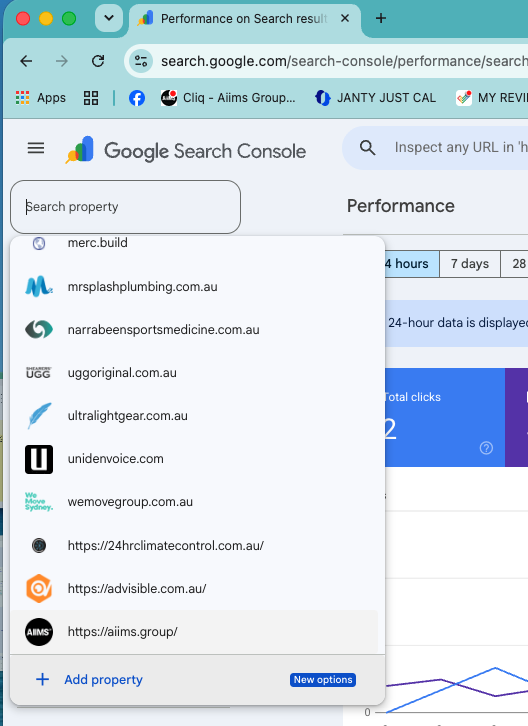528x726 pixels.
Task: Click the browser forward arrow
Action: coord(62,61)
